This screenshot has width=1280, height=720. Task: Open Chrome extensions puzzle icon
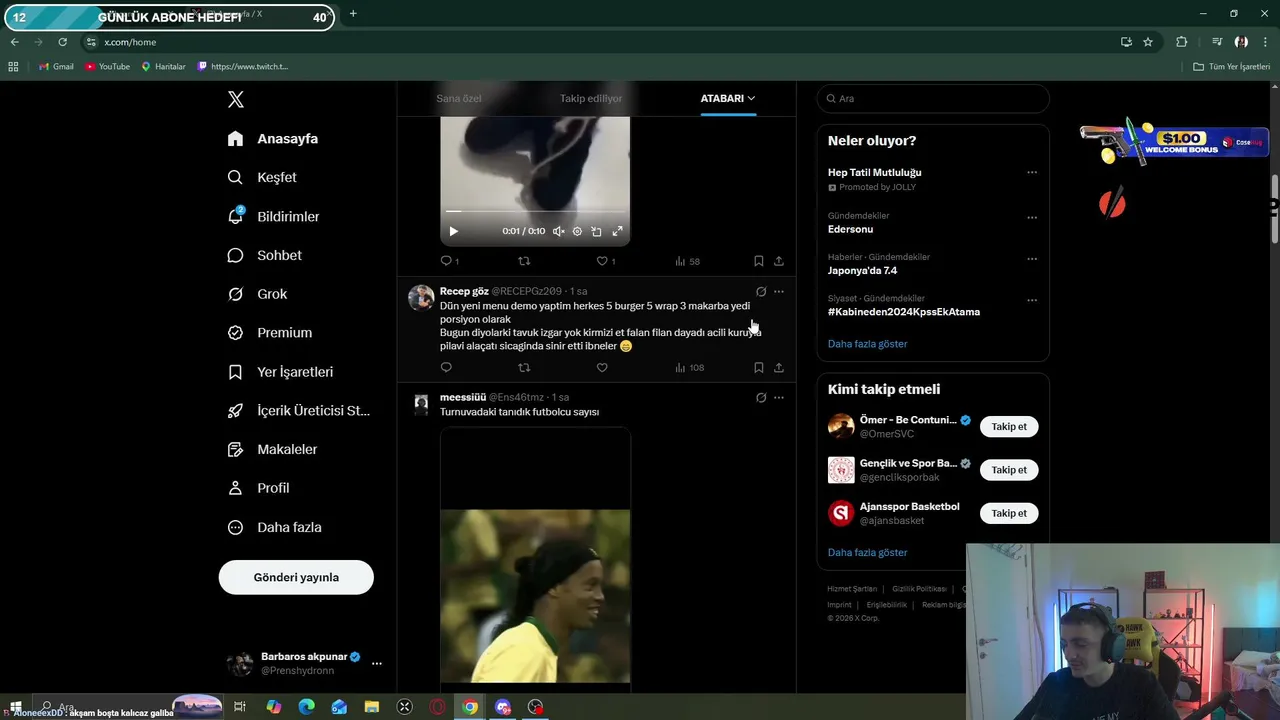[1182, 42]
